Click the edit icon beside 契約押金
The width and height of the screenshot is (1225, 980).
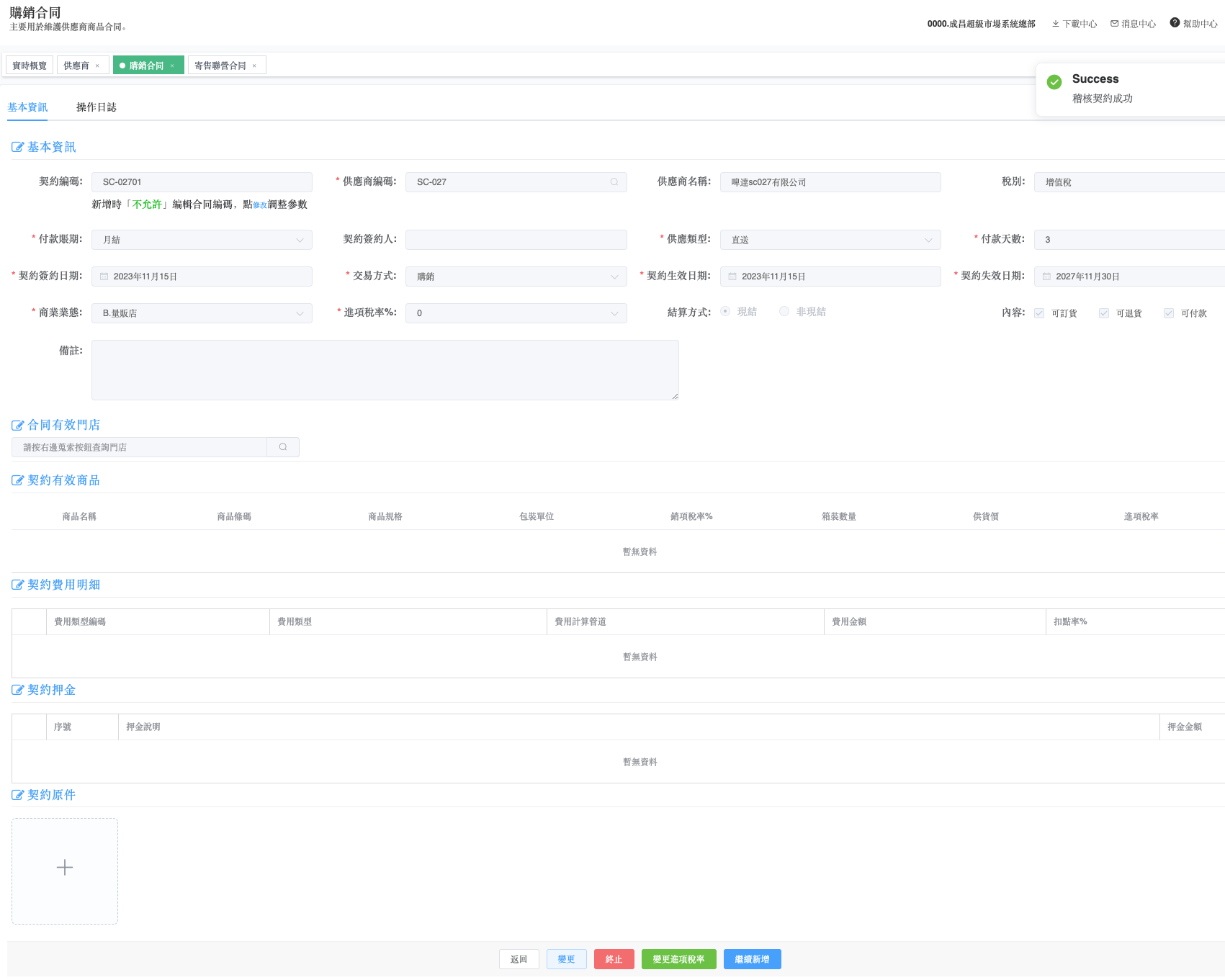pos(18,690)
